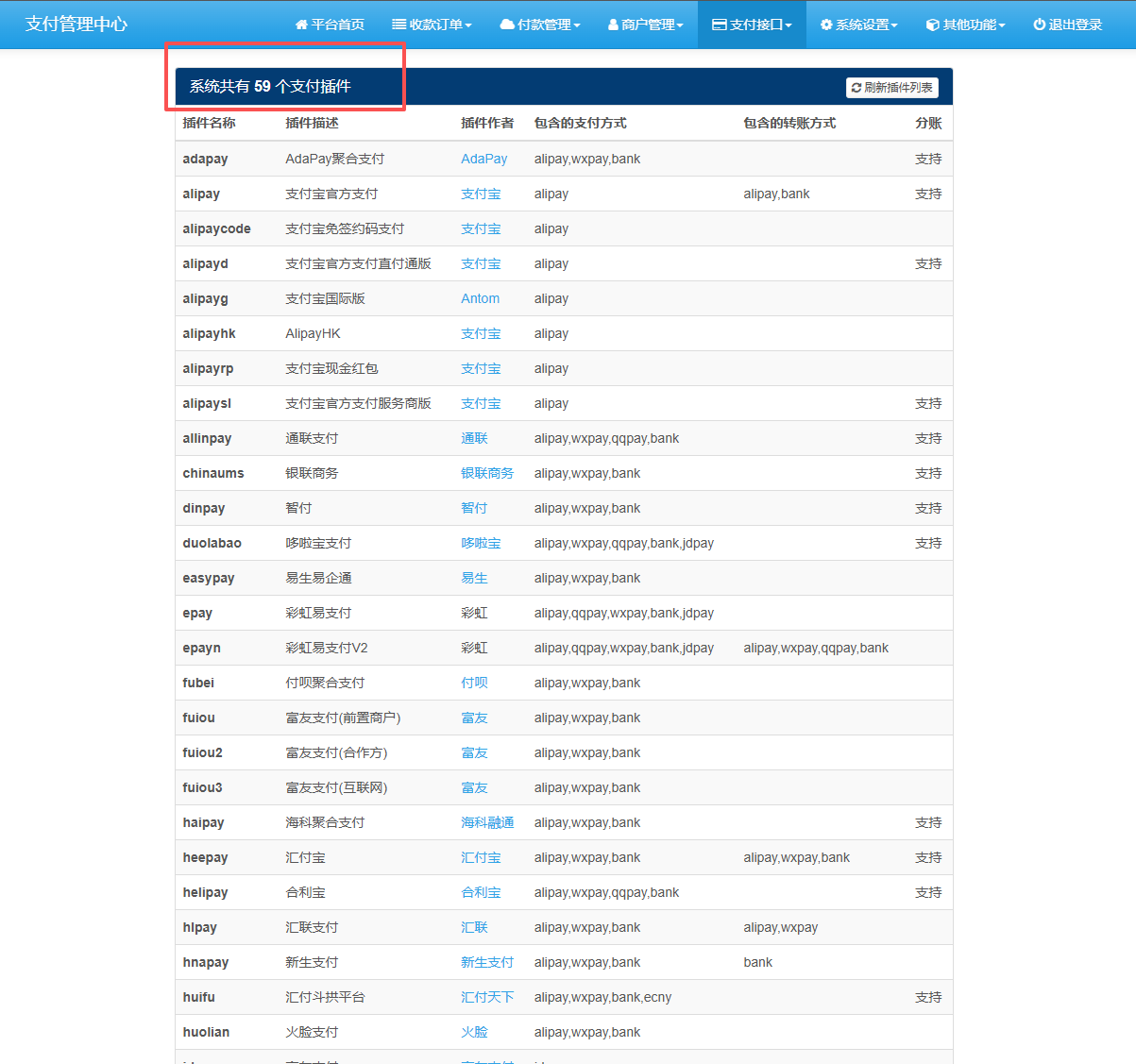Expand the 商户管理 dropdown caret
Screen dimensions: 1136x1064
coord(680,25)
